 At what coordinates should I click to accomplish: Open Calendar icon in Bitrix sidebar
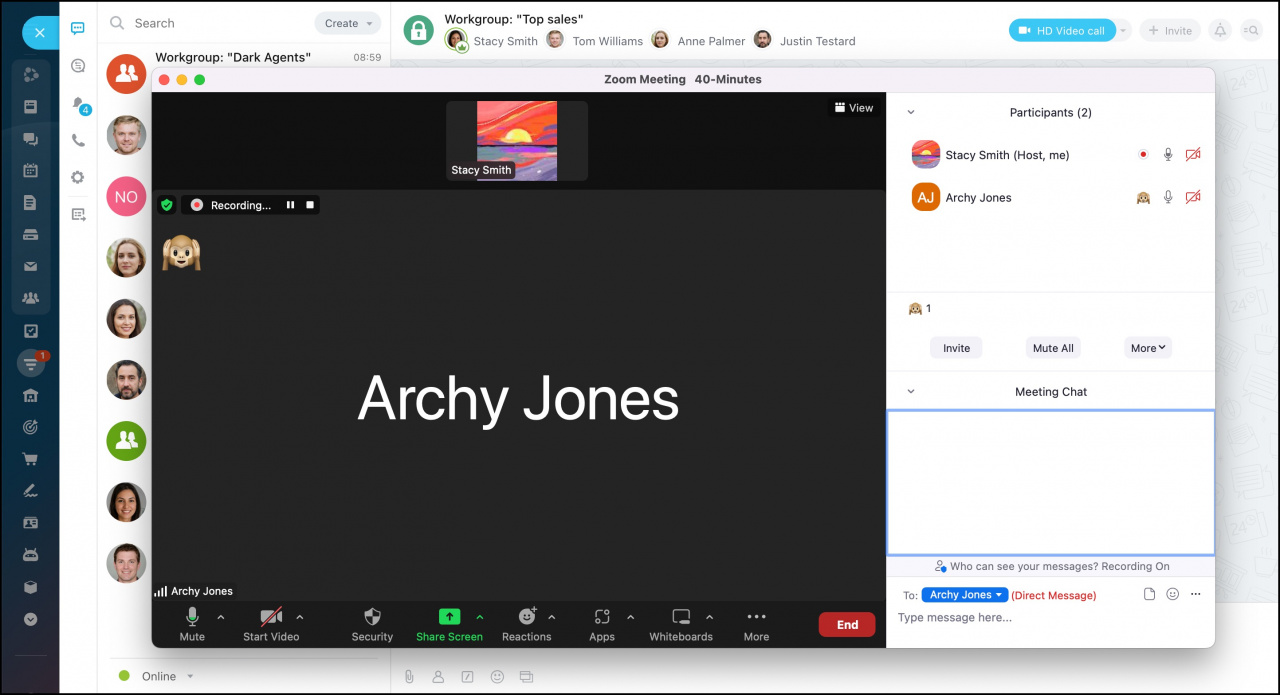click(30, 170)
